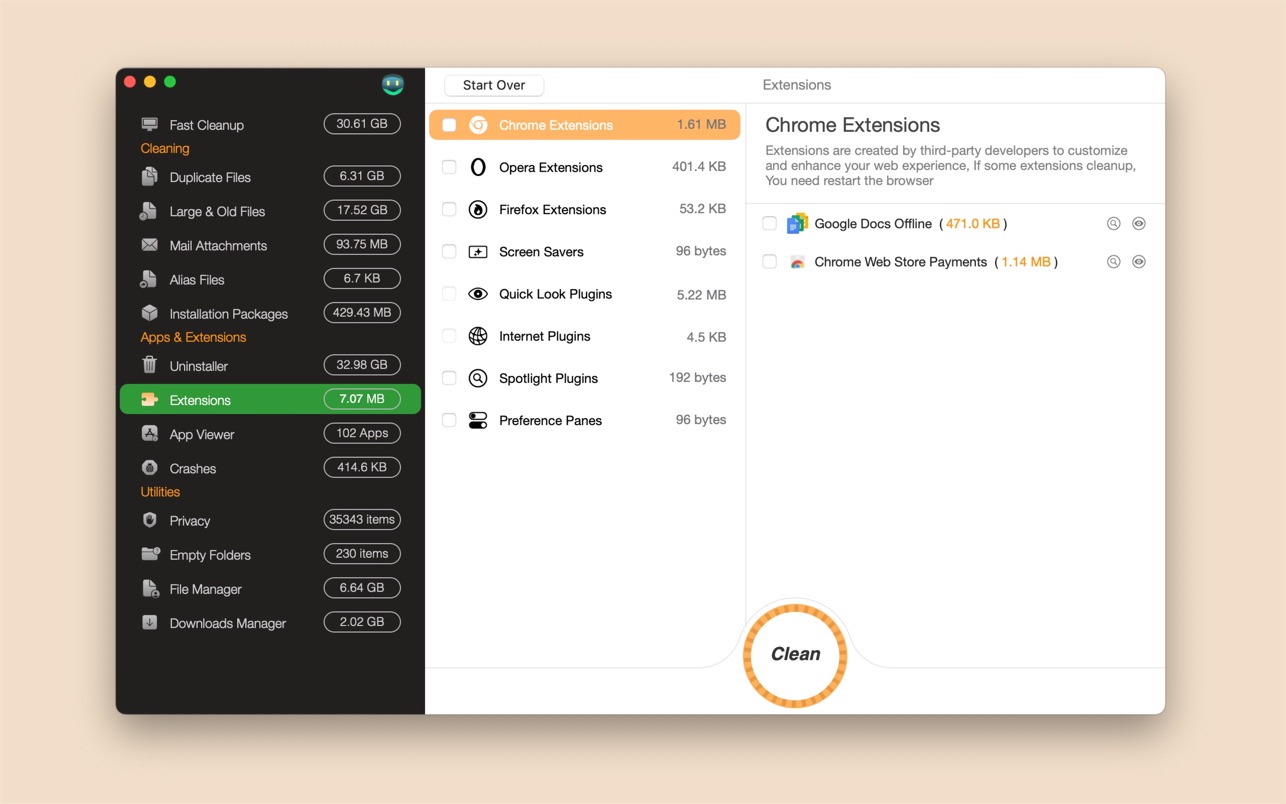Click the Firefox Extensions icon
This screenshot has width=1286, height=804.
pos(478,210)
